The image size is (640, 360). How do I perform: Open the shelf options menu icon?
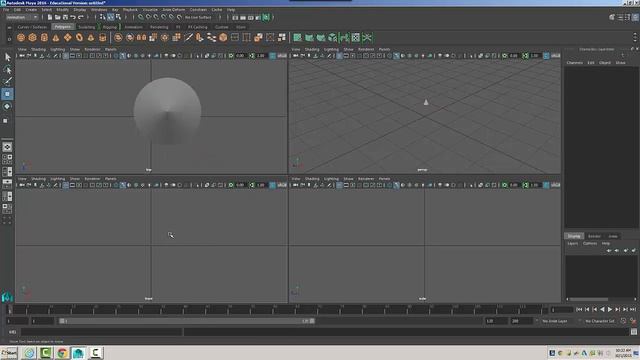9,39
